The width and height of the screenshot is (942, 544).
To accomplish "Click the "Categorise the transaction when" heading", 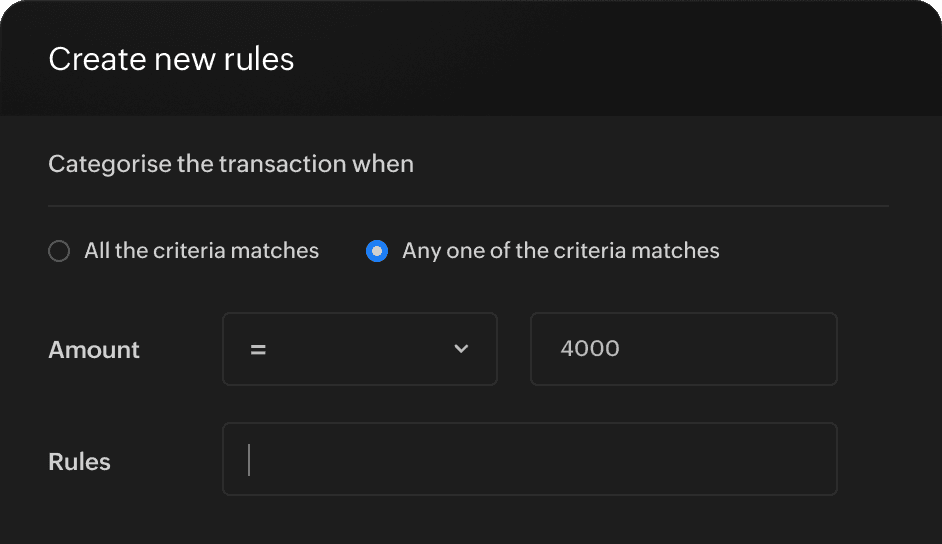I will click(x=231, y=164).
